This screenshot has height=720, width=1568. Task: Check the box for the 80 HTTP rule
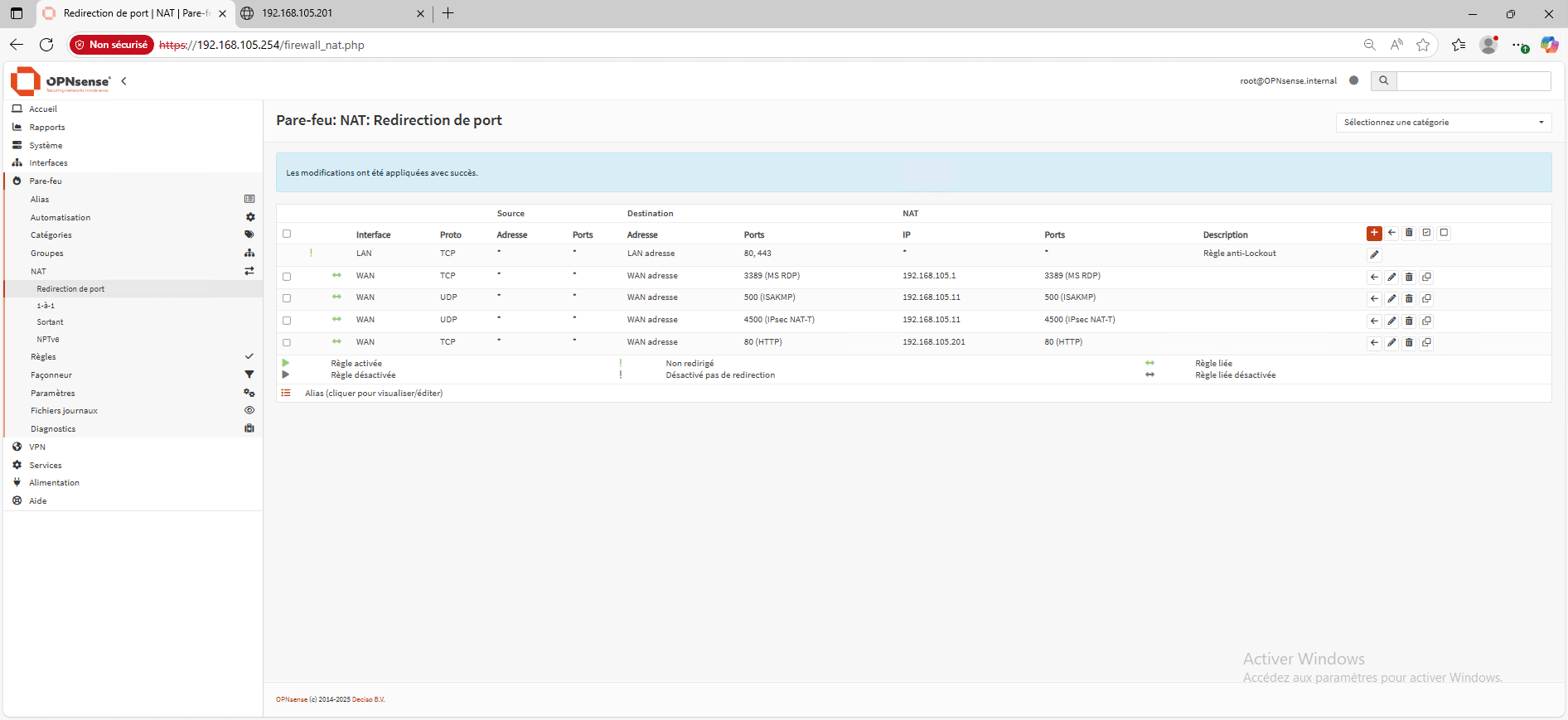[287, 342]
